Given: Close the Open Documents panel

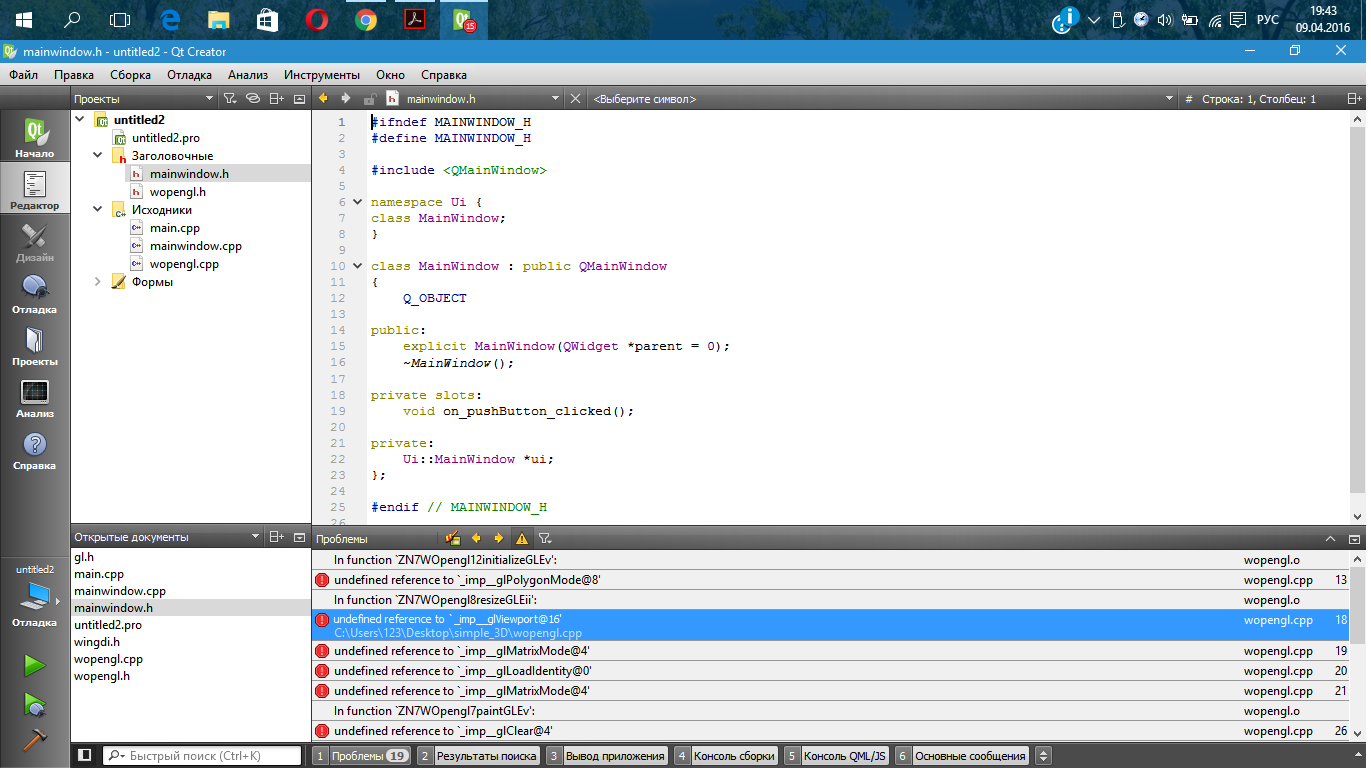Looking at the screenshot, I should click(x=299, y=537).
